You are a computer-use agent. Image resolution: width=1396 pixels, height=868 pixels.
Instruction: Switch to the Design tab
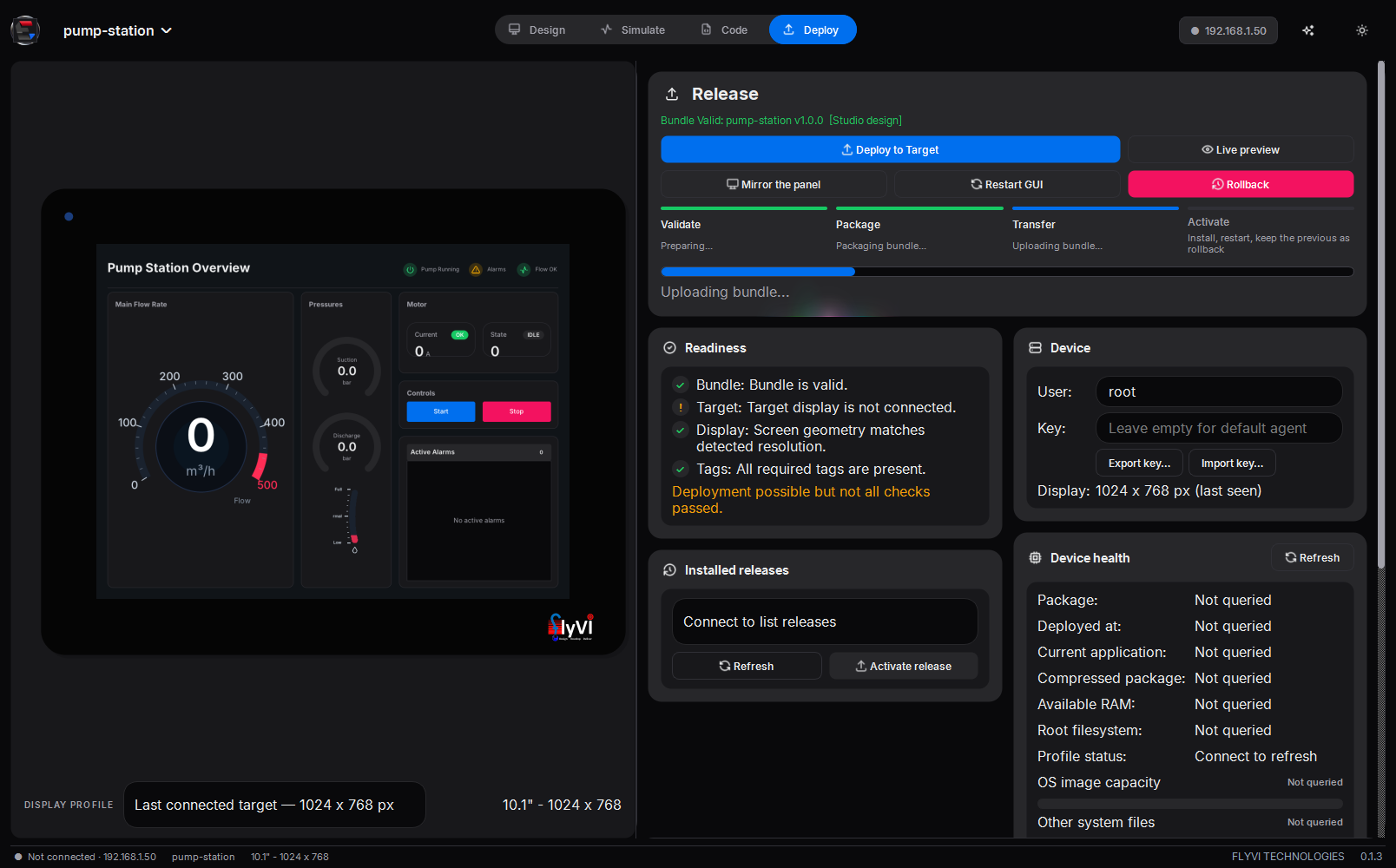[x=537, y=30]
